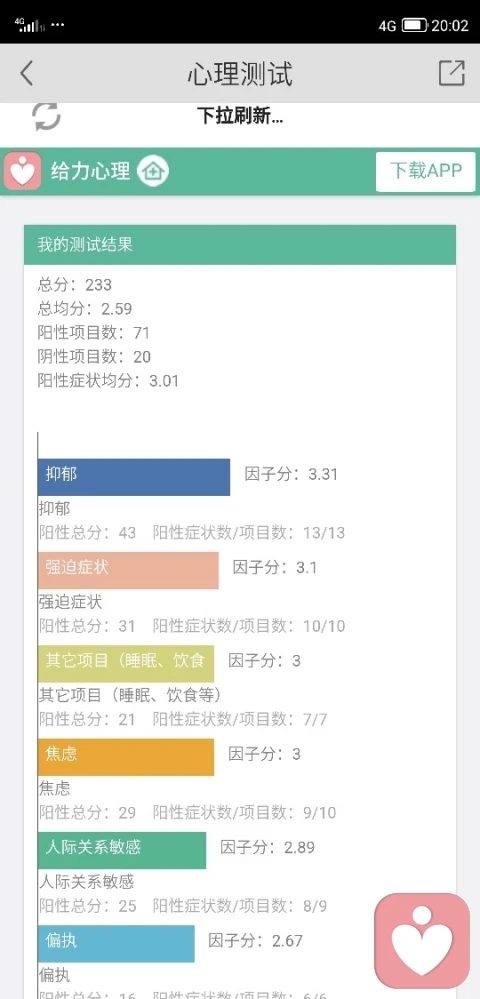The width and height of the screenshot is (480, 999).
Task: Tap the battery icon in status bar
Action: click(x=414, y=25)
